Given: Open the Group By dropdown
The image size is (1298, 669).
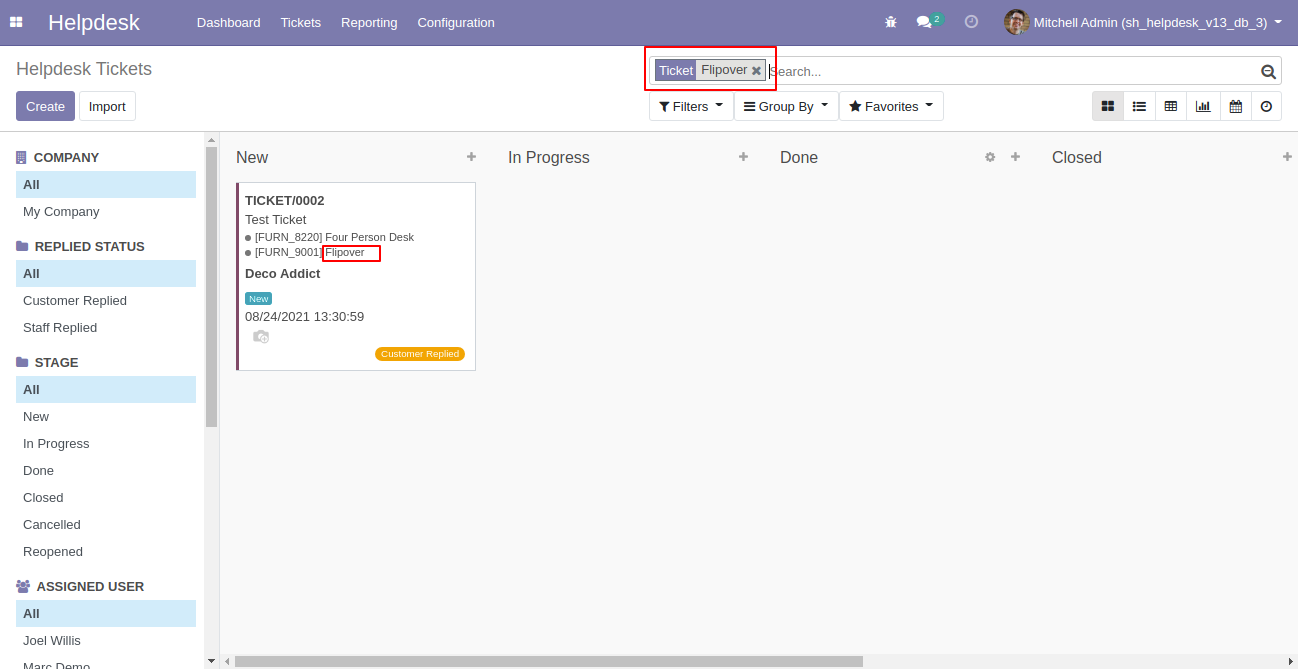Looking at the screenshot, I should (786, 106).
